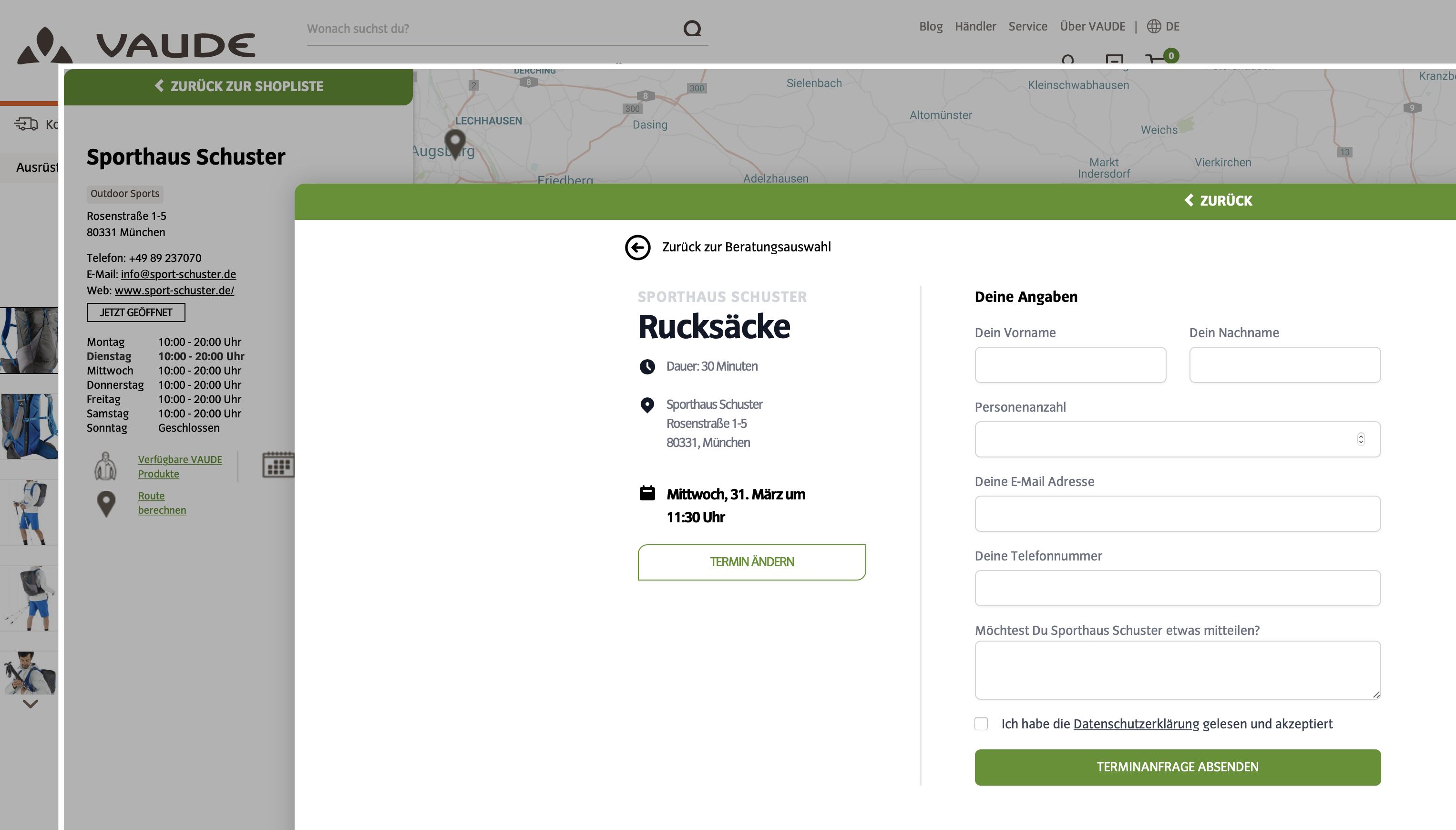1456x830 pixels.
Task: Open the language globe DE selector
Action: pos(1163,26)
